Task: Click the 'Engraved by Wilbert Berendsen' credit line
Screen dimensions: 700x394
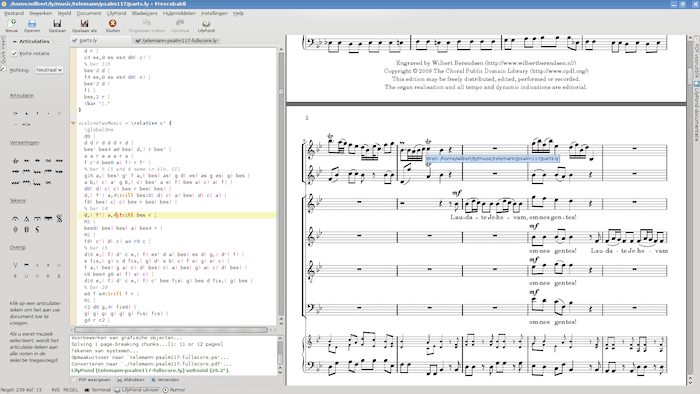Action: (x=486, y=63)
